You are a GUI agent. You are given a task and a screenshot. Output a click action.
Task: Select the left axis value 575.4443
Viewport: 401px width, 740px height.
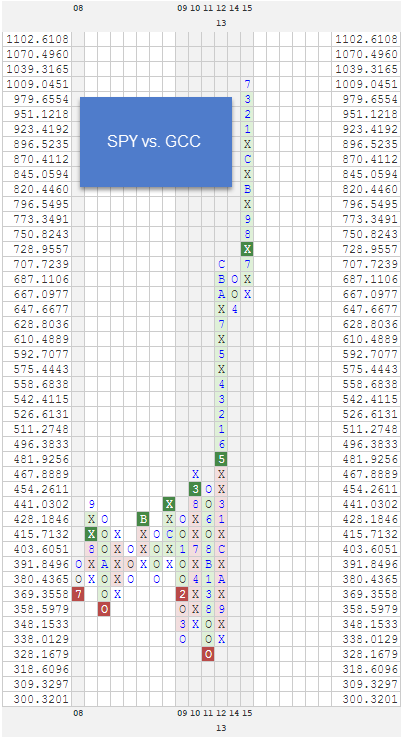pyautogui.click(x=41, y=369)
